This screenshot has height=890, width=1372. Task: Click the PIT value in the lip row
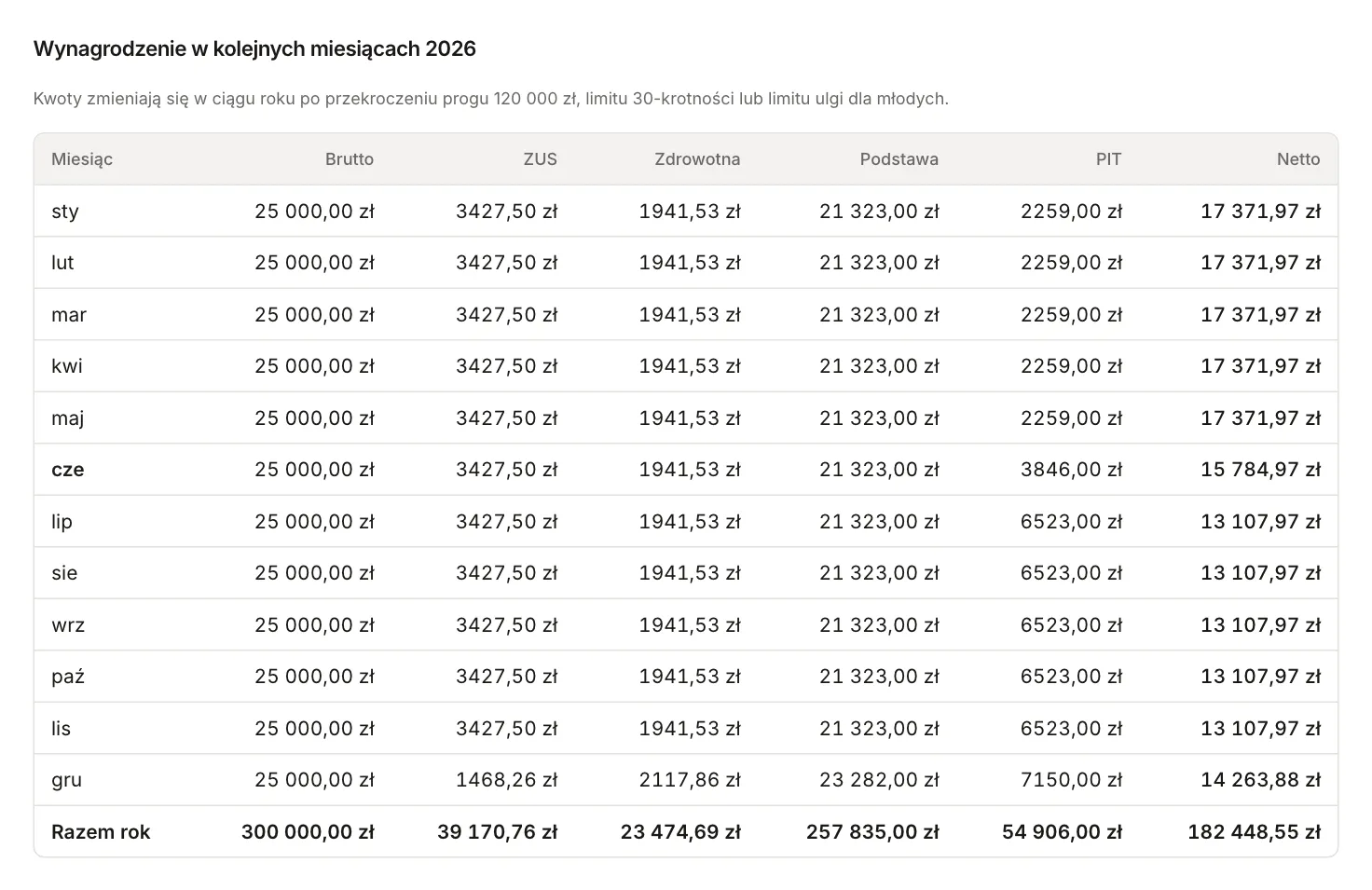tap(1072, 522)
